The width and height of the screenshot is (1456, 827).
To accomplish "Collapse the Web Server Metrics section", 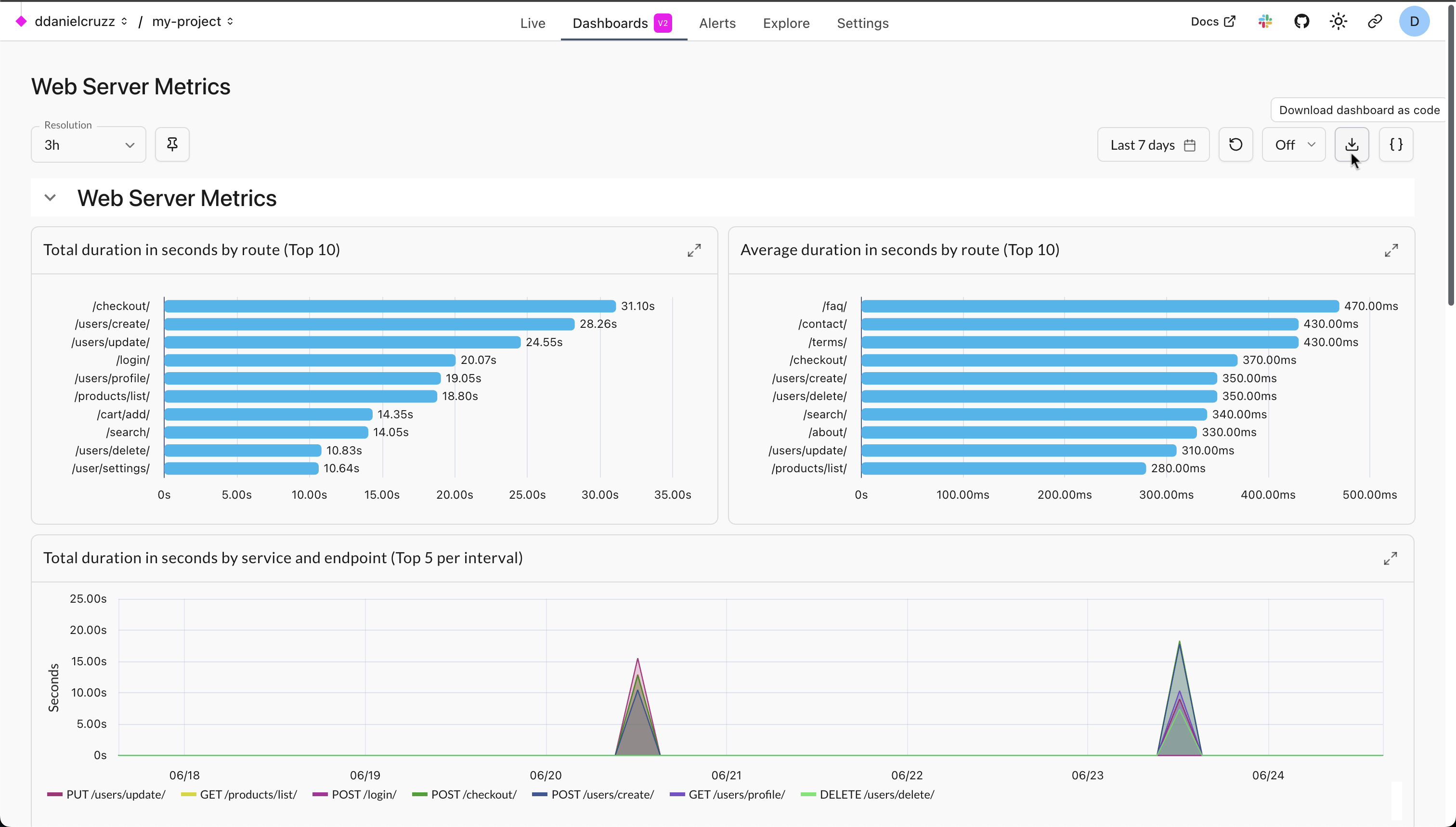I will click(x=50, y=198).
